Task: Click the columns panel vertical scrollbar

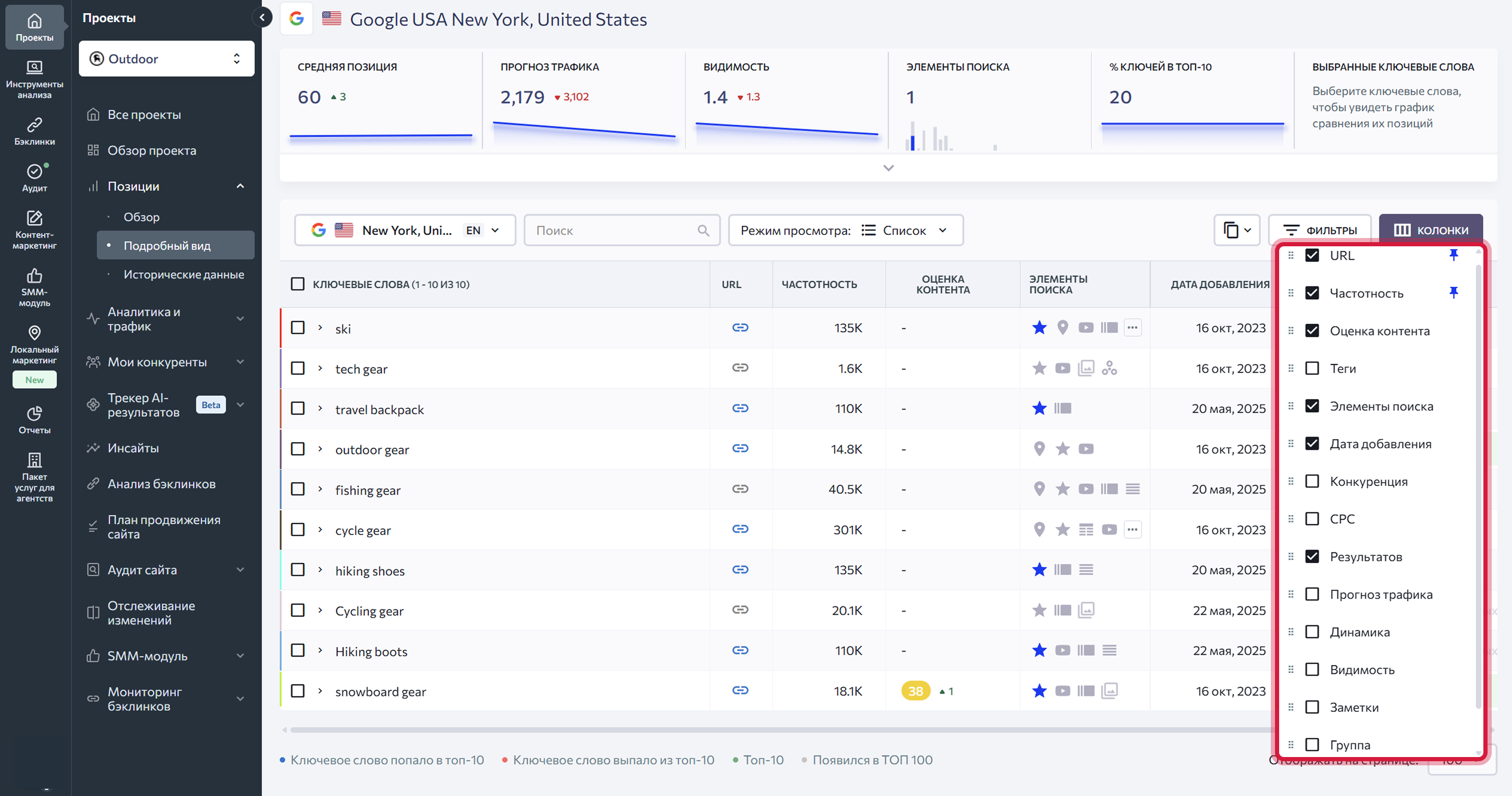Action: (x=1478, y=487)
